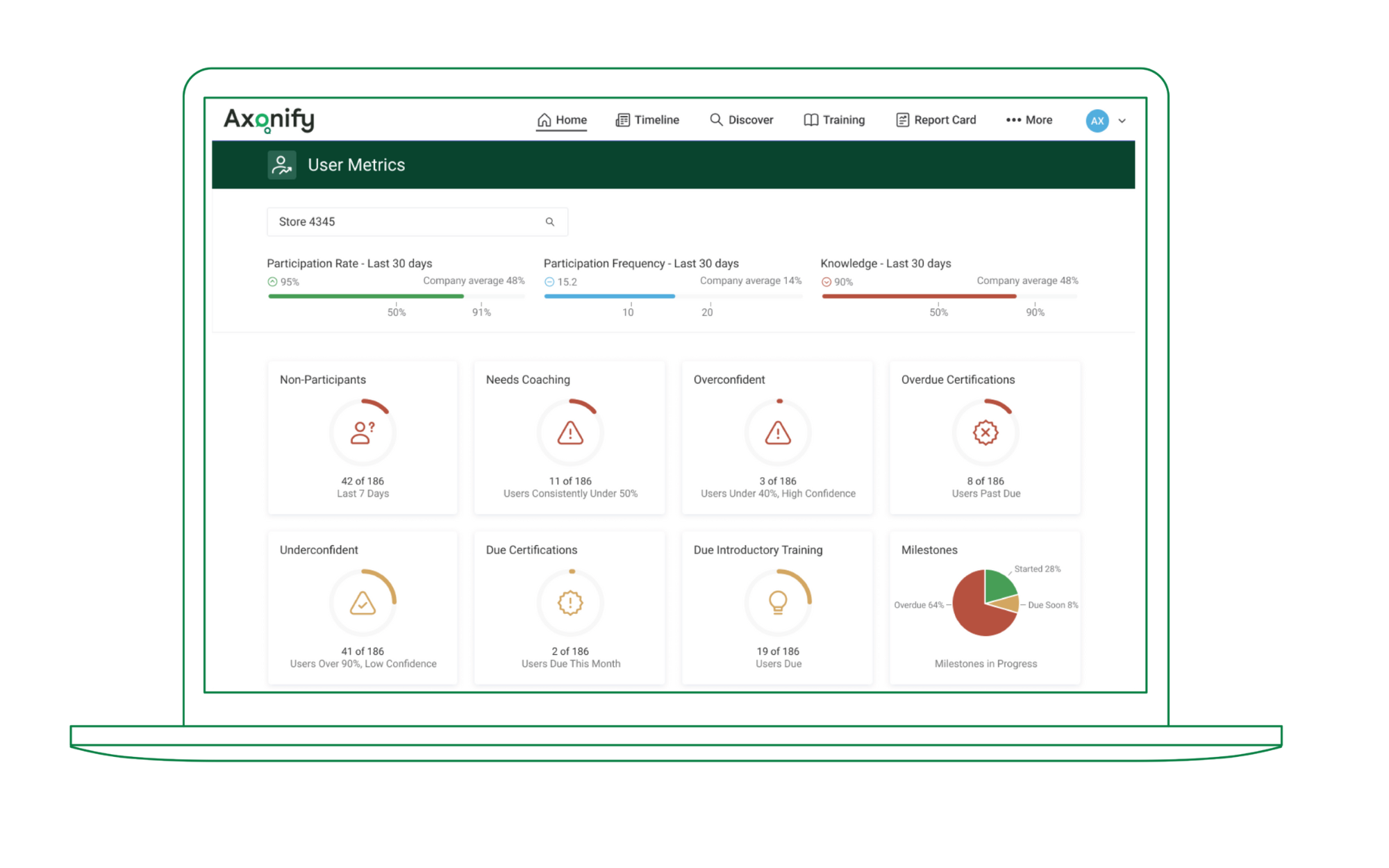Click the Needs Coaching warning triangle
The width and height of the screenshot is (1389, 868).
click(x=570, y=433)
